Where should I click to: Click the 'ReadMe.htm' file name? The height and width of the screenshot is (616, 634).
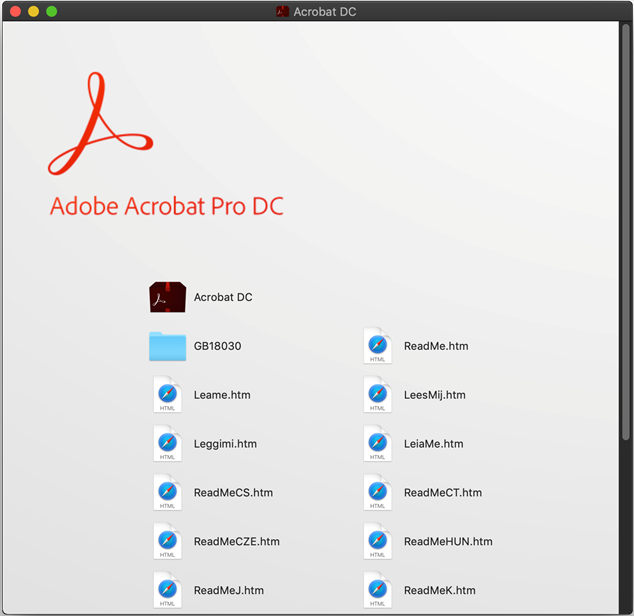point(436,346)
